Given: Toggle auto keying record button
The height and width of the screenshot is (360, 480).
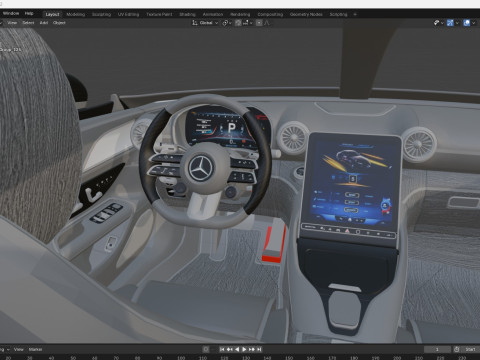Looking at the screenshot, I should coord(206,349).
